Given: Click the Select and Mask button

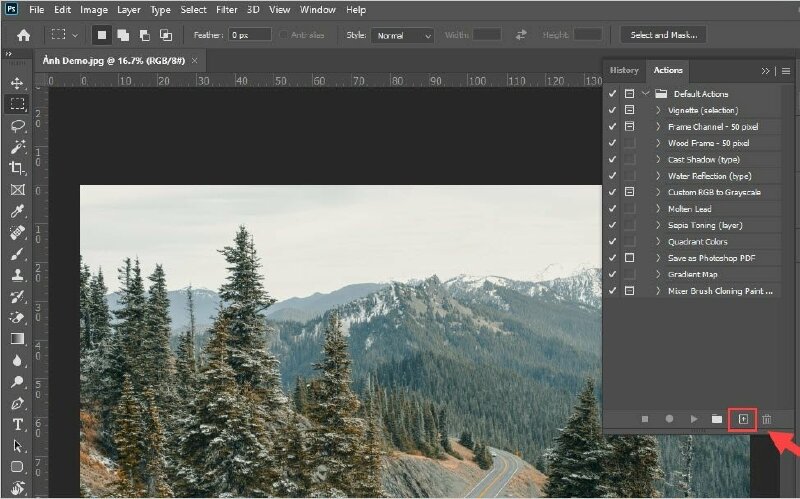Looking at the screenshot, I should (x=663, y=35).
